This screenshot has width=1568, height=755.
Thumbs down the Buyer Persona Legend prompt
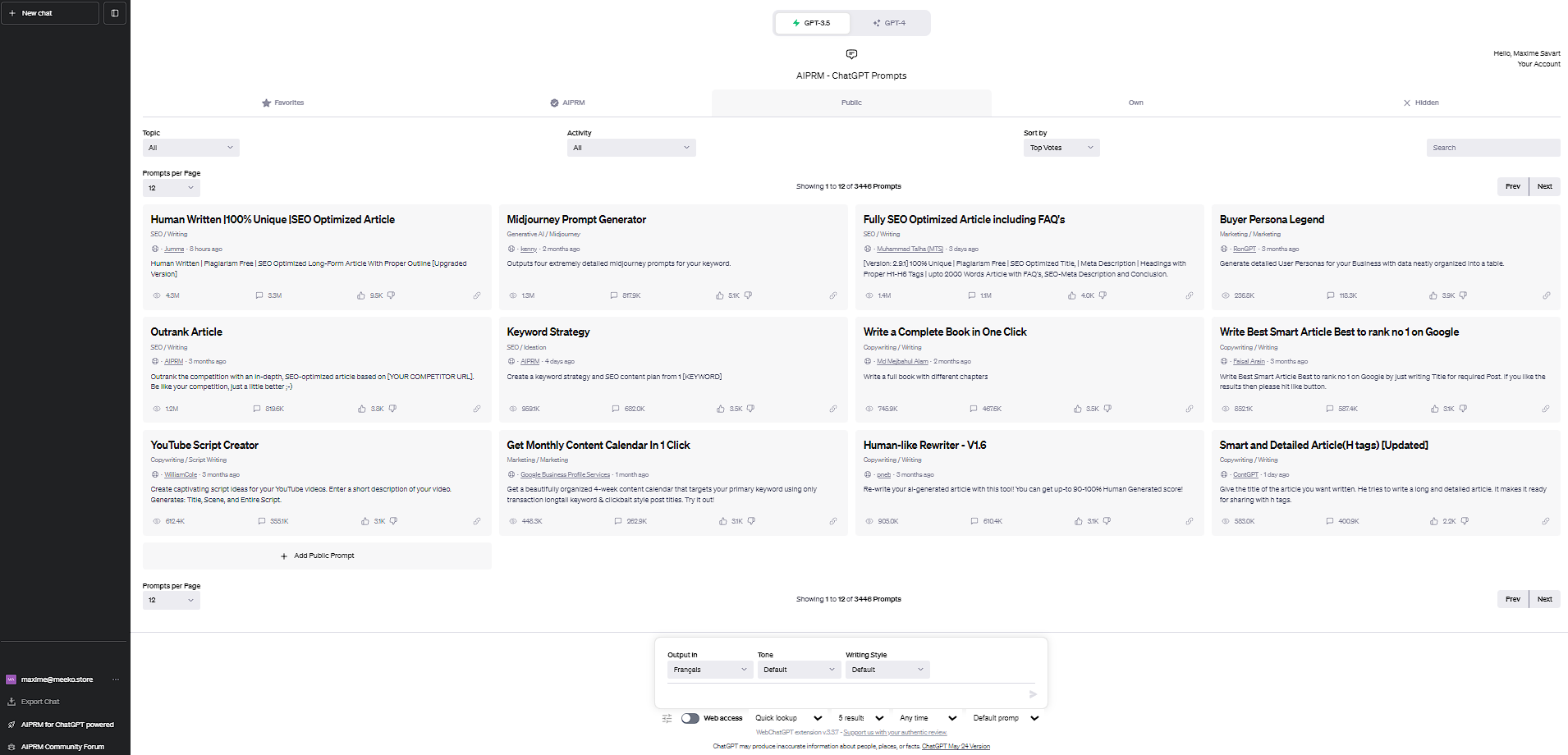click(1463, 295)
